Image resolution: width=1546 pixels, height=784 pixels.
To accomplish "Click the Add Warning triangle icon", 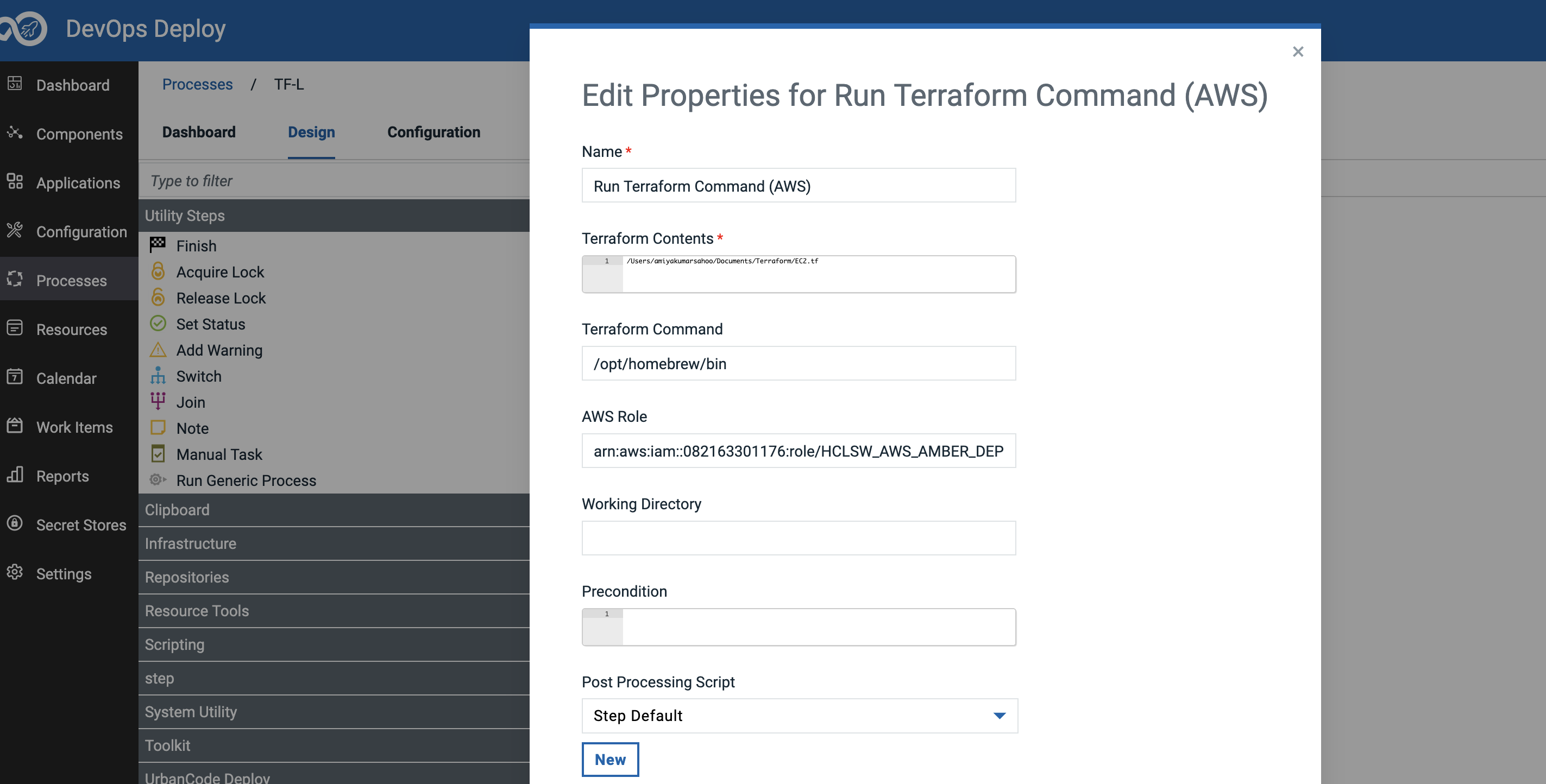I will [158, 349].
